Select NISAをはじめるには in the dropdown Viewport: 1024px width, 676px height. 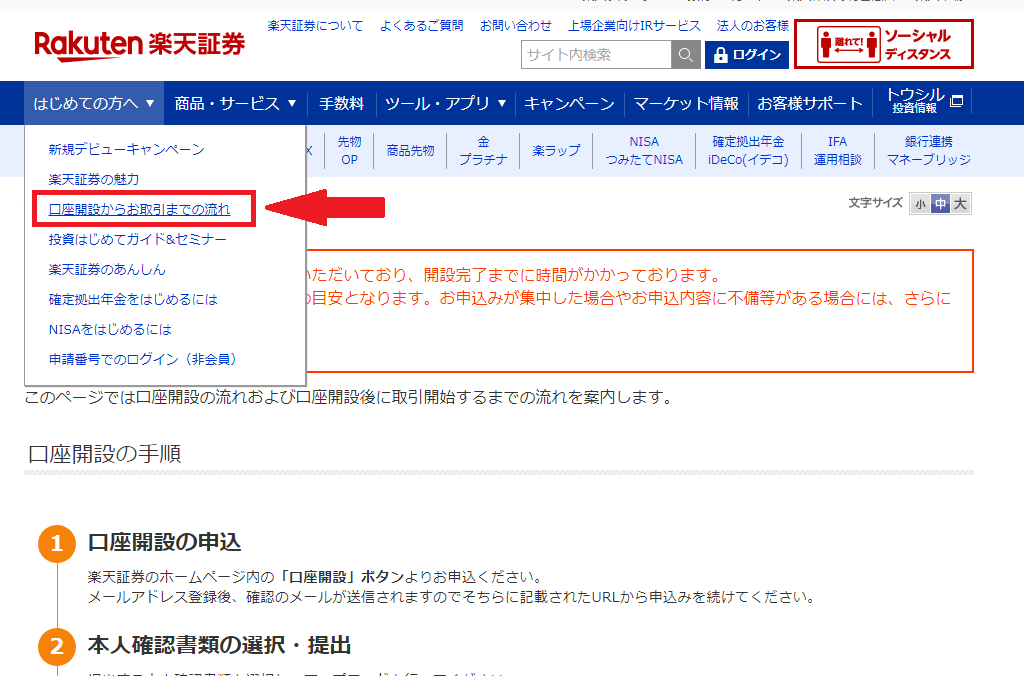tap(110, 330)
